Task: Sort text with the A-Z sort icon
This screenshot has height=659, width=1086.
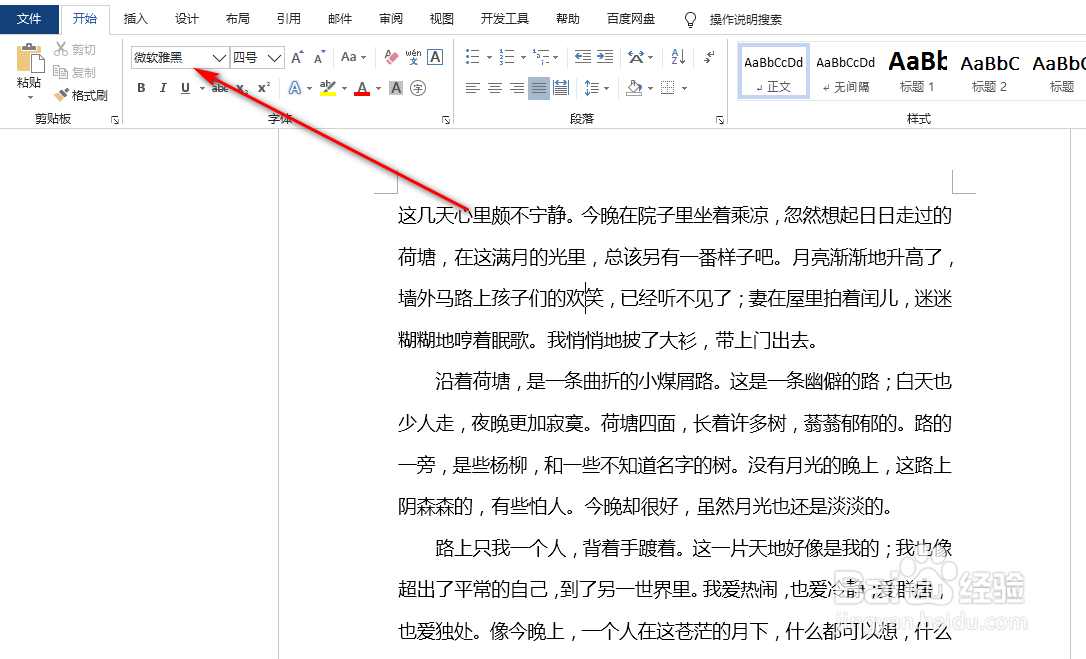Action: 678,57
